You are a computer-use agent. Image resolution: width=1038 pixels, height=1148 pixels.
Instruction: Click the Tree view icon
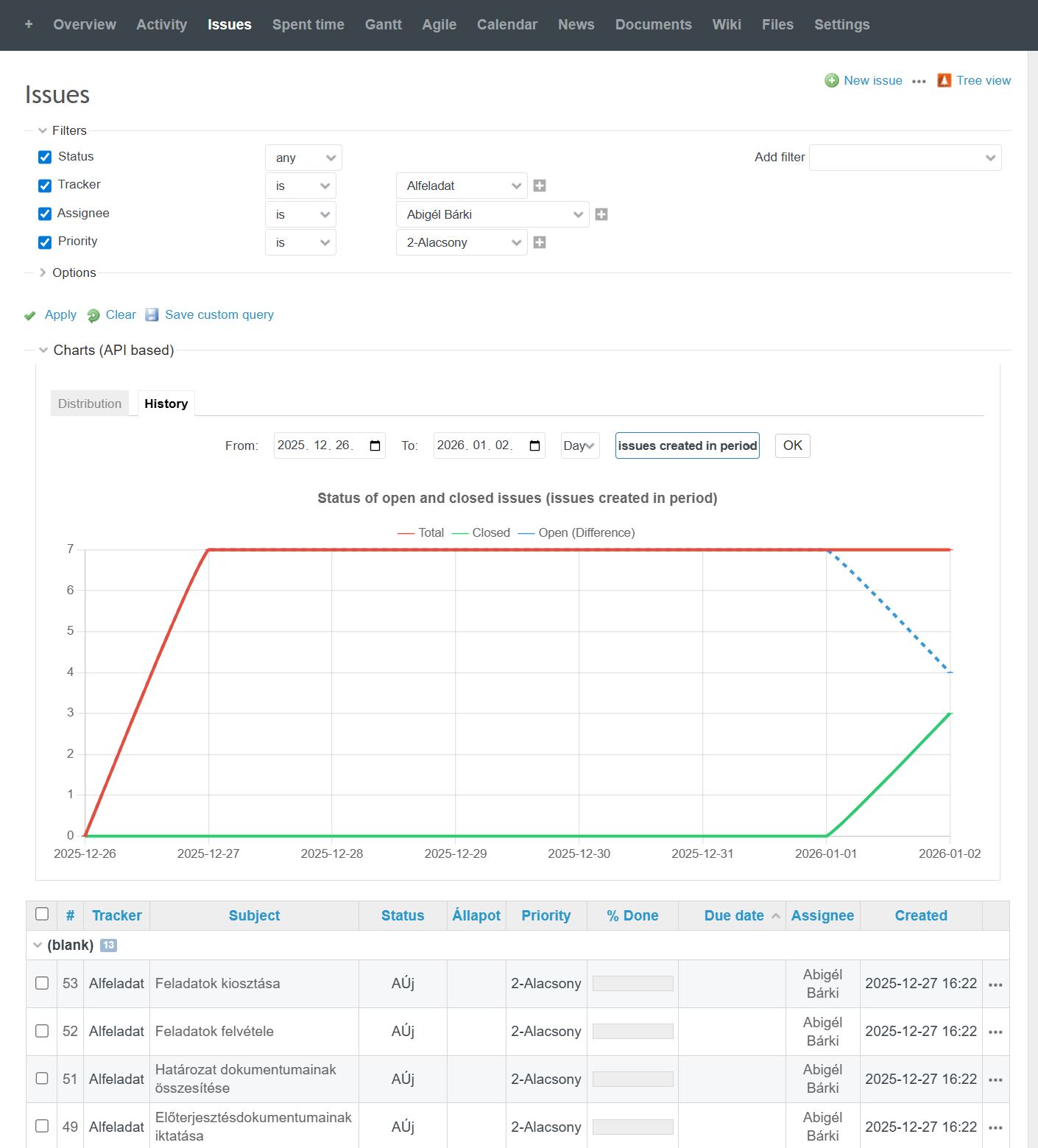(x=944, y=81)
